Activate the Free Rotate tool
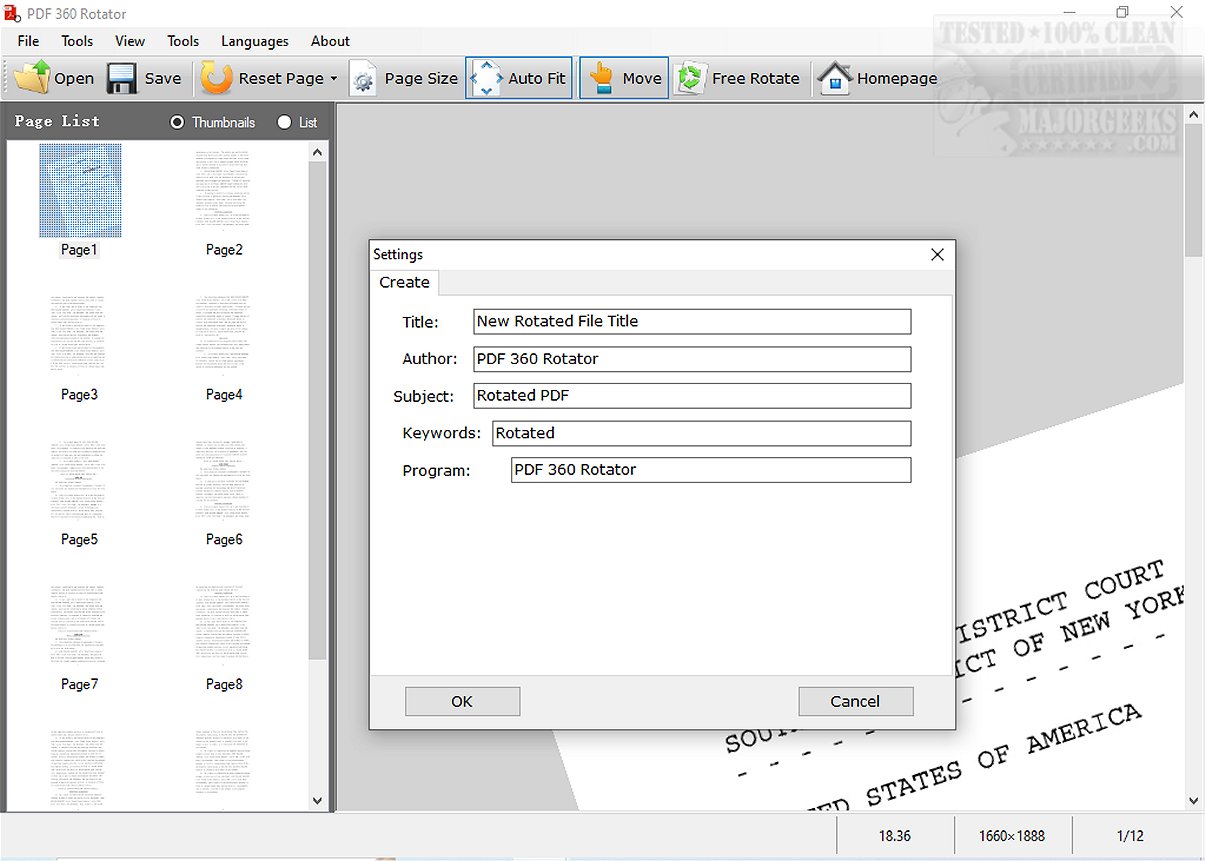This screenshot has height=861, width=1205. click(737, 78)
